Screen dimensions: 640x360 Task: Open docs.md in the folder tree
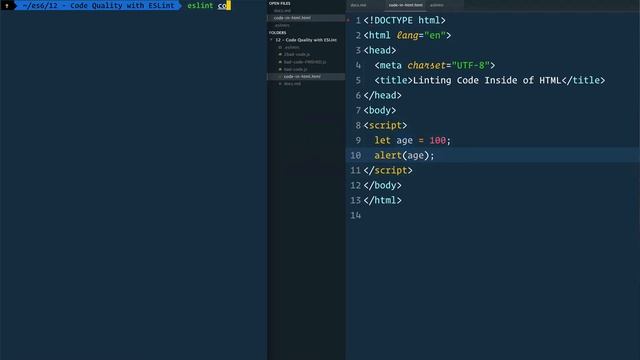292,84
